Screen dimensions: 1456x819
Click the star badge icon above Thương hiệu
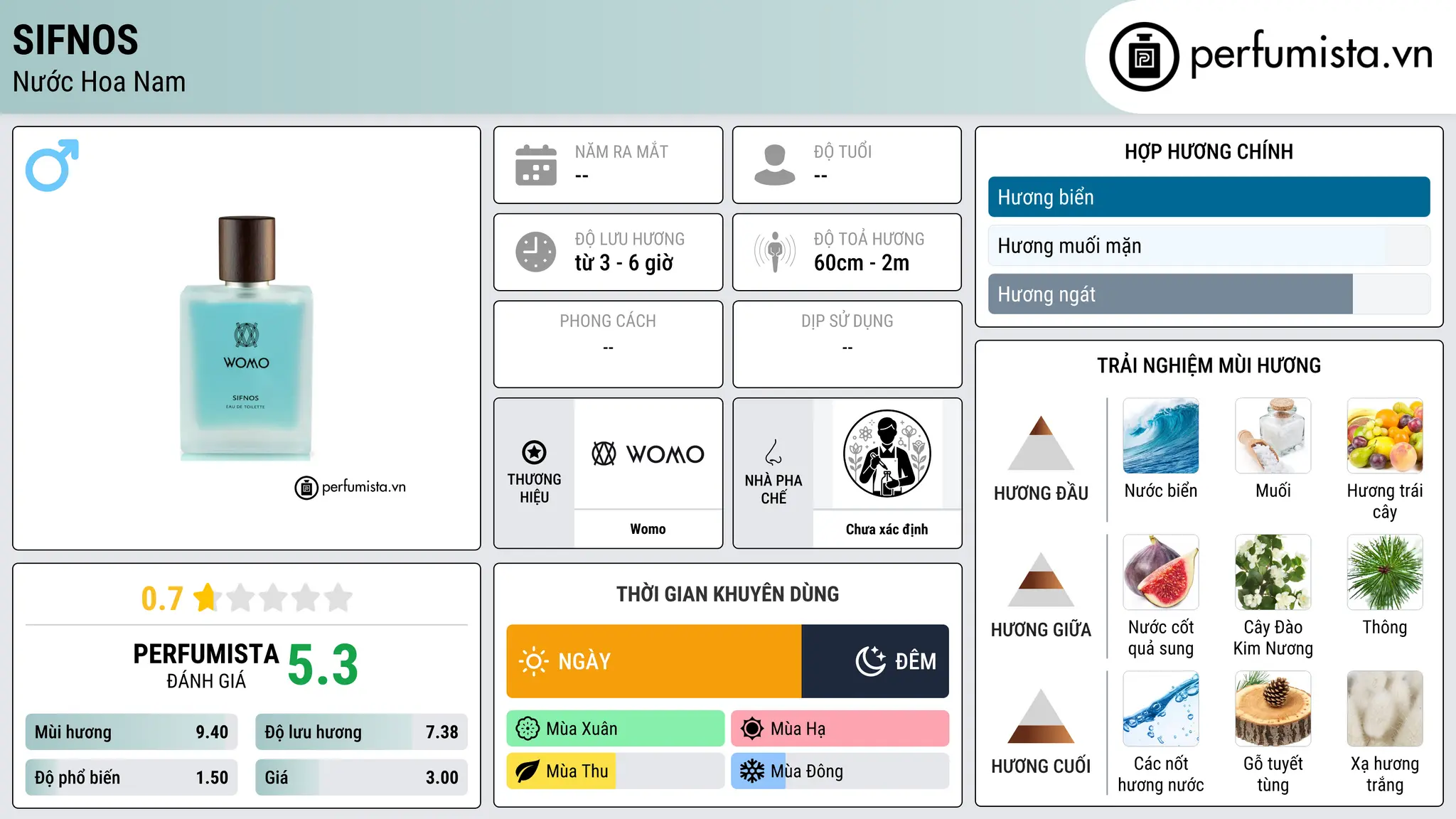534,452
